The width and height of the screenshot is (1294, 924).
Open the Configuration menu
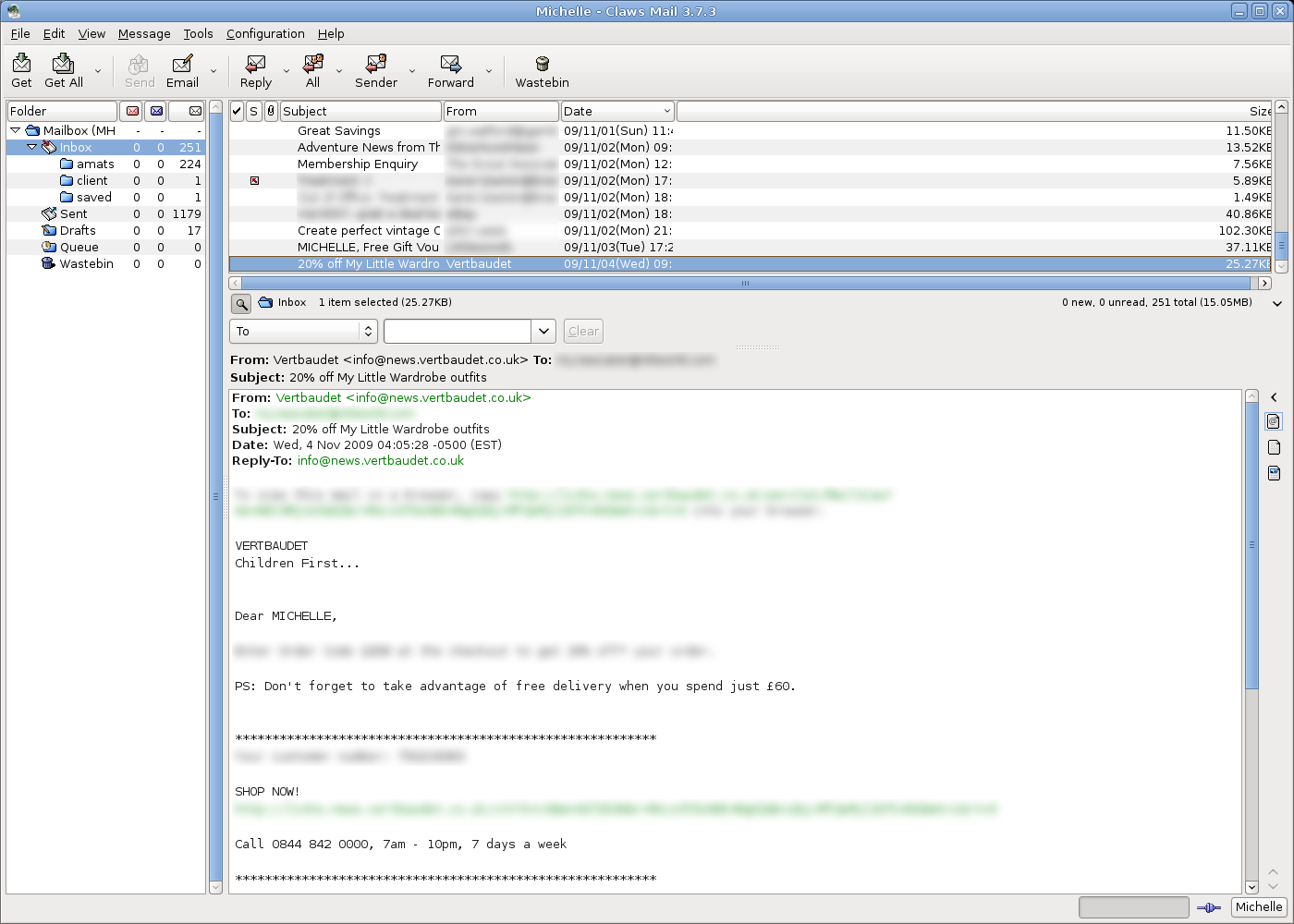tap(265, 33)
